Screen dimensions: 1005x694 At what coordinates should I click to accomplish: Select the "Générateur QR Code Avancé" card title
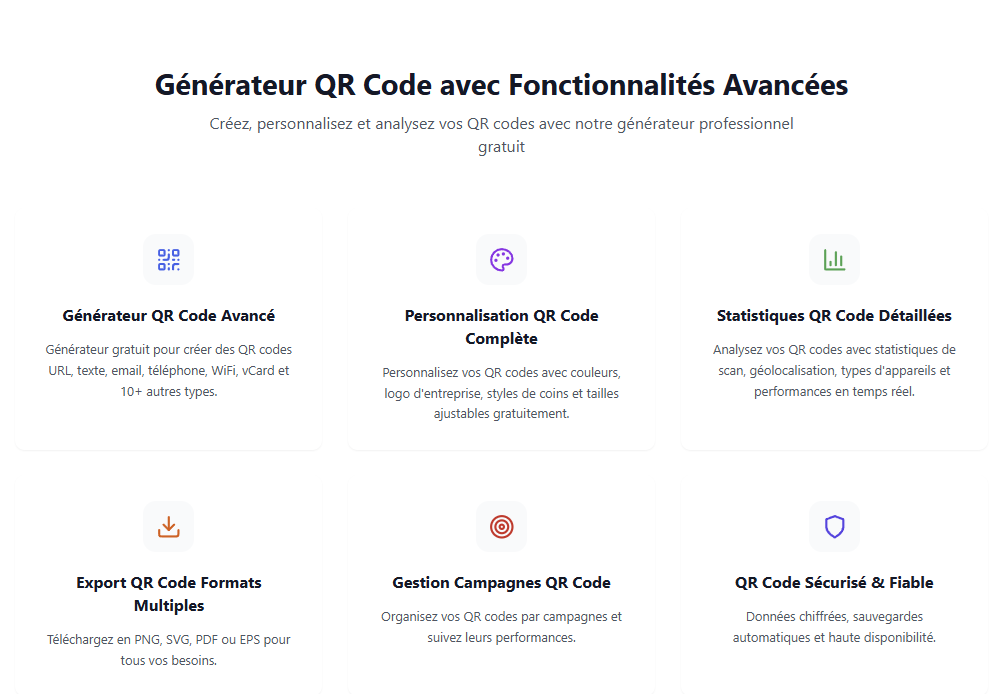[168, 316]
